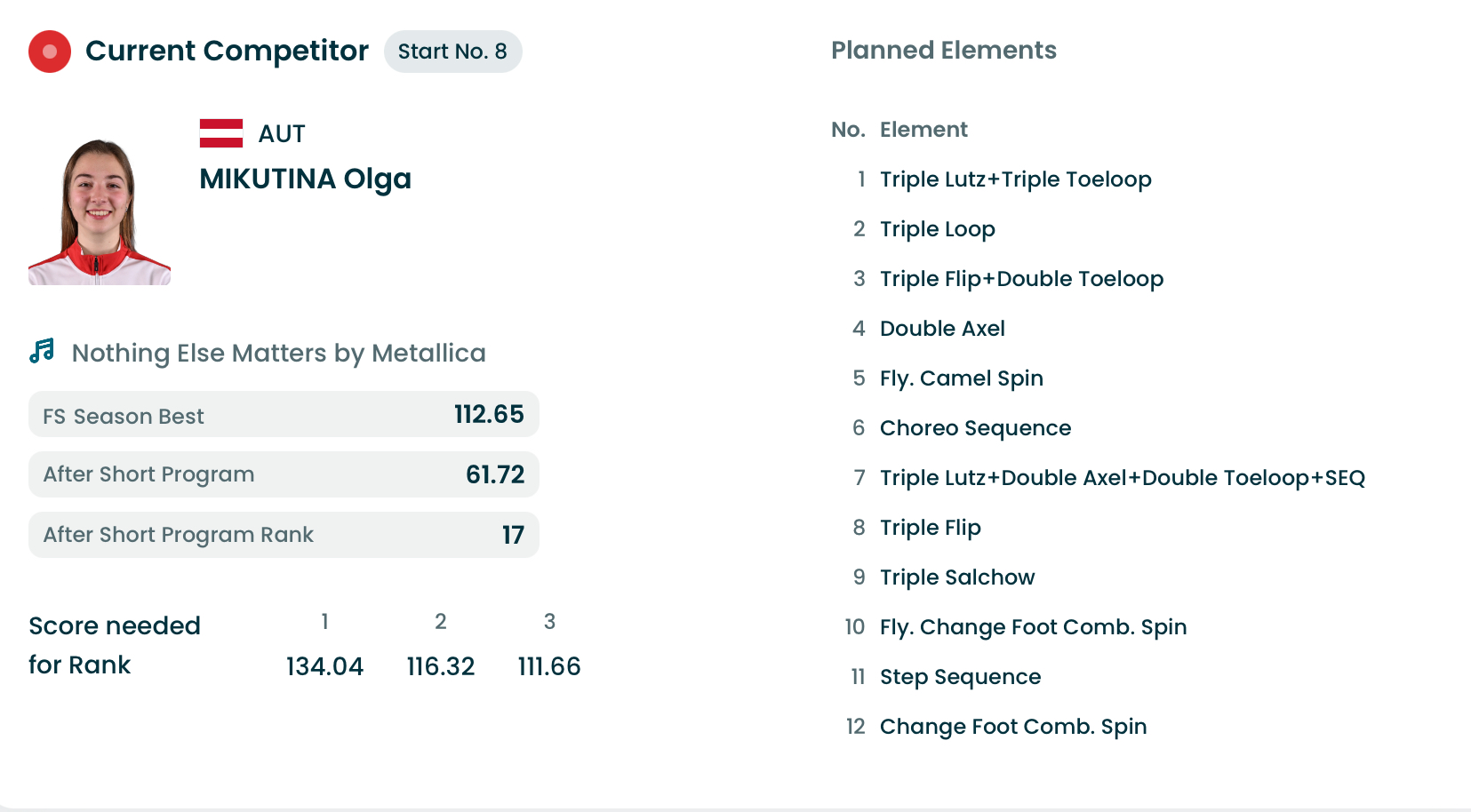Screen dimensions: 1471x812
Task: Select the MIKUTINA Olga competitor name
Action: (305, 179)
